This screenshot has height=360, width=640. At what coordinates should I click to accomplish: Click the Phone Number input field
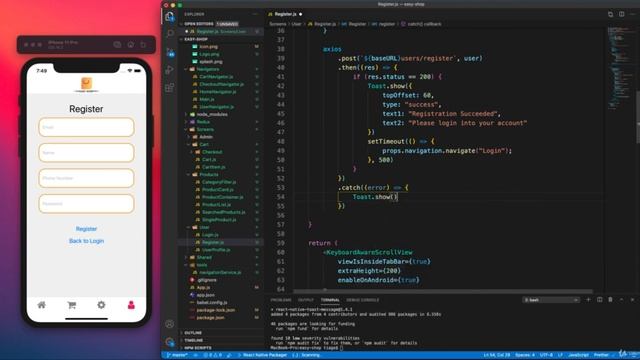coord(86,178)
